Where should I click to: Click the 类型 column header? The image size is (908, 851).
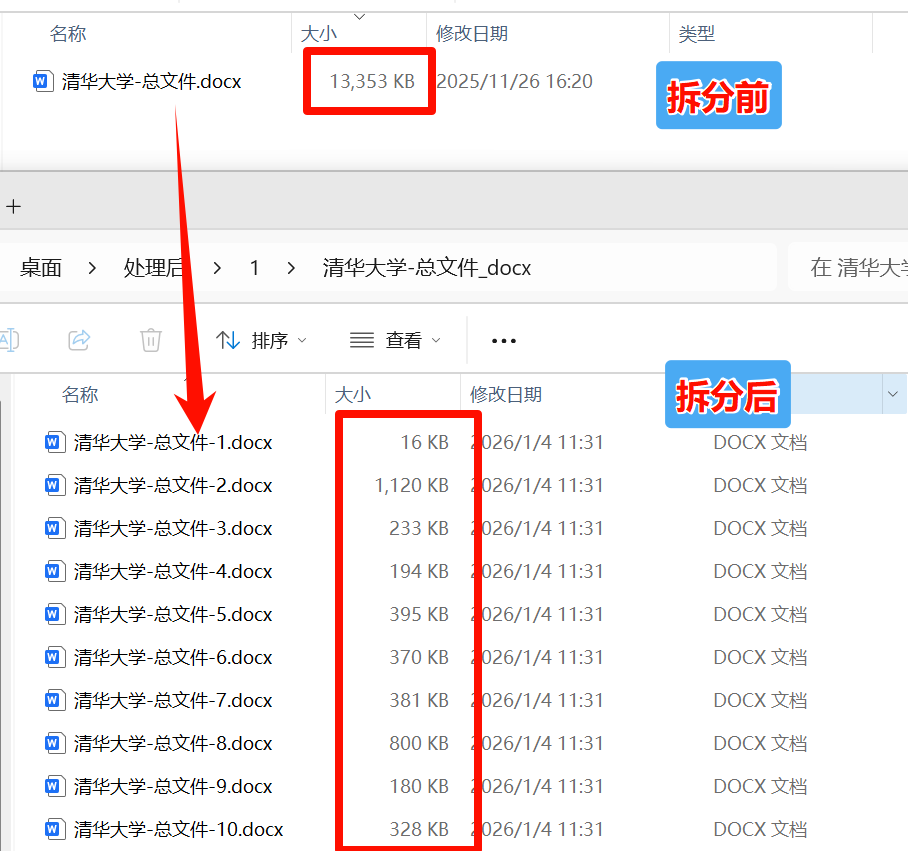coord(697,34)
